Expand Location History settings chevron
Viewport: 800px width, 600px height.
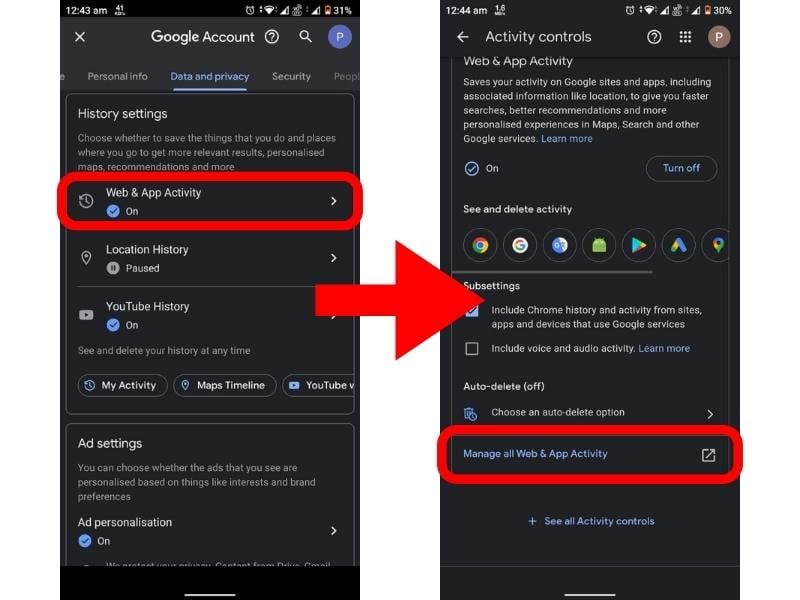tap(334, 258)
